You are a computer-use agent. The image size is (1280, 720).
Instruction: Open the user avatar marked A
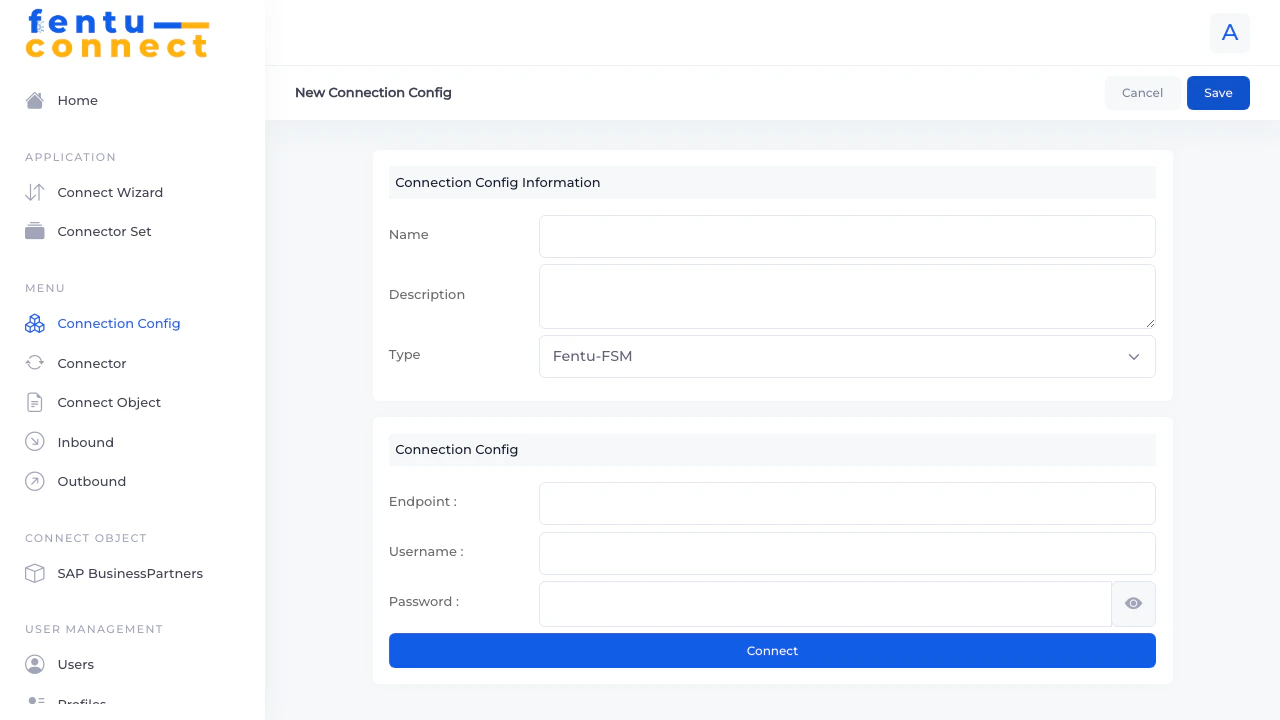pyautogui.click(x=1230, y=33)
